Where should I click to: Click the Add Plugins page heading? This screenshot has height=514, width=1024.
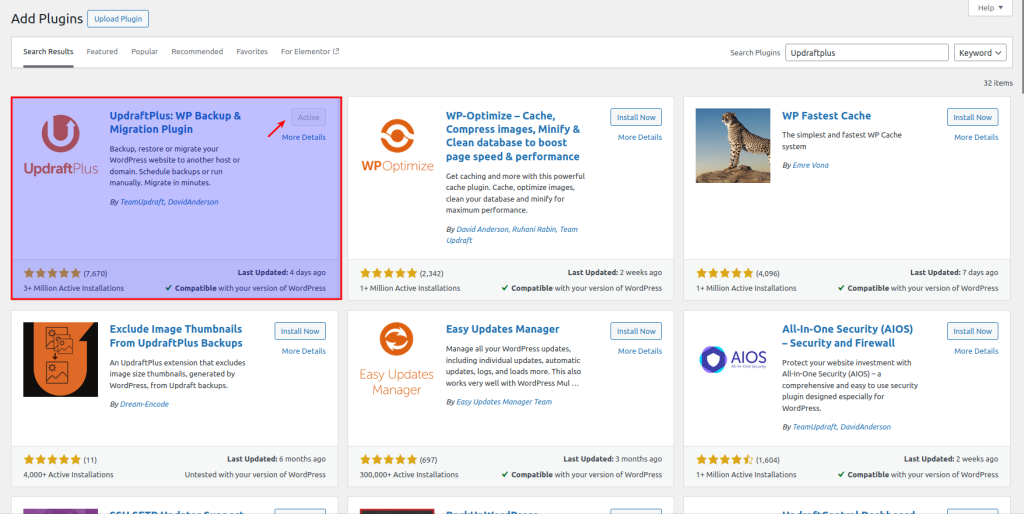[x=47, y=19]
